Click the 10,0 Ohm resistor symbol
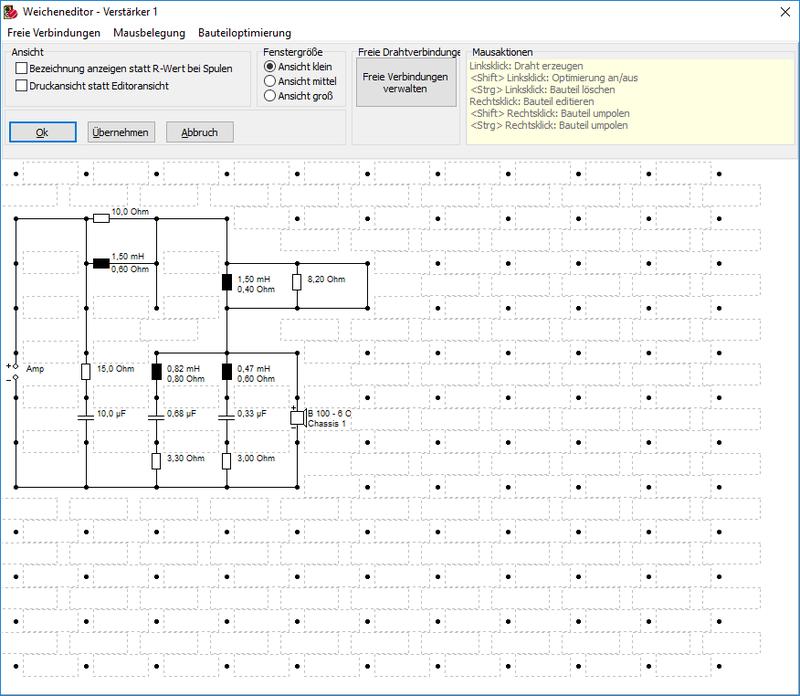Screen dimensions: 800x696 pos(100,217)
